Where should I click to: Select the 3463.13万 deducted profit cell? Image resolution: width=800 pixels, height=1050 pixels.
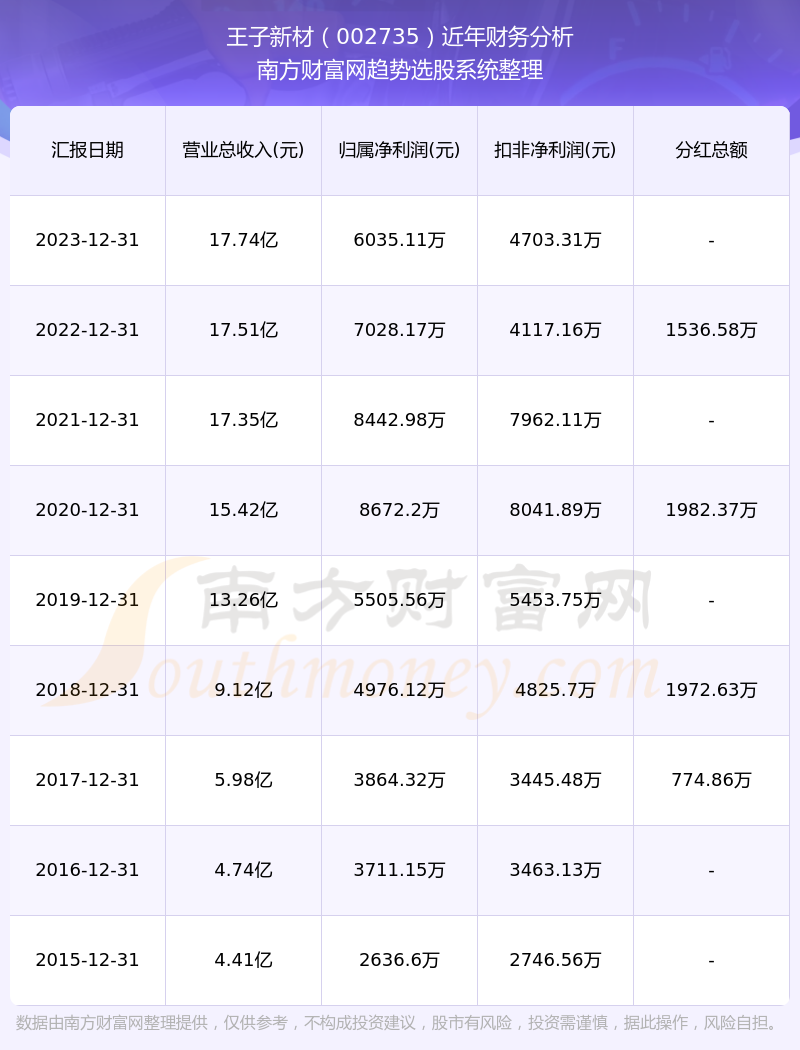point(556,870)
